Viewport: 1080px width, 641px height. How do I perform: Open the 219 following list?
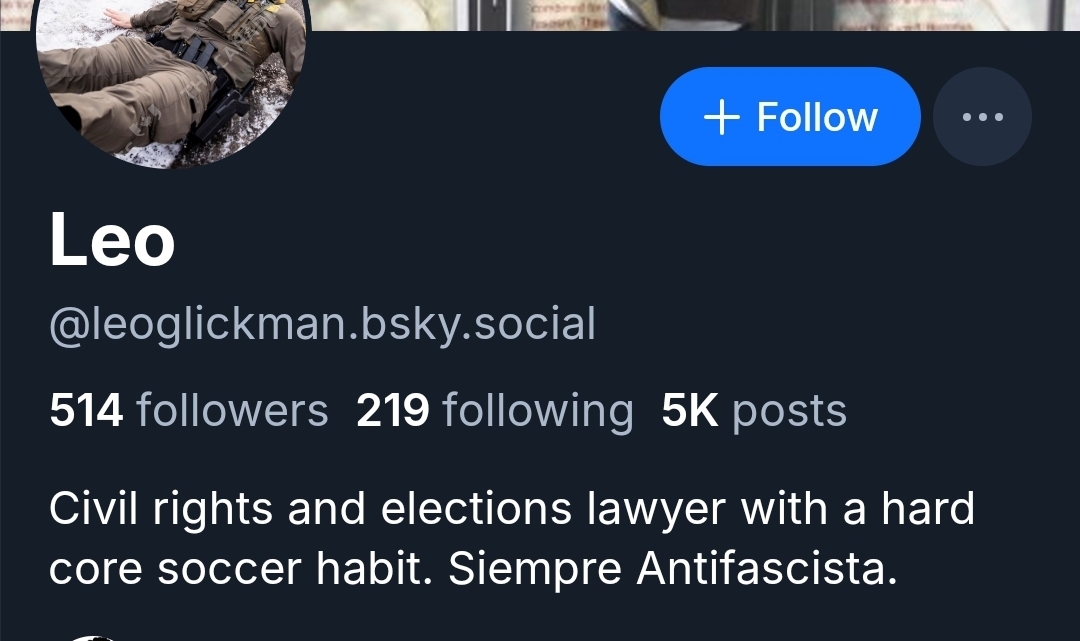[495, 410]
